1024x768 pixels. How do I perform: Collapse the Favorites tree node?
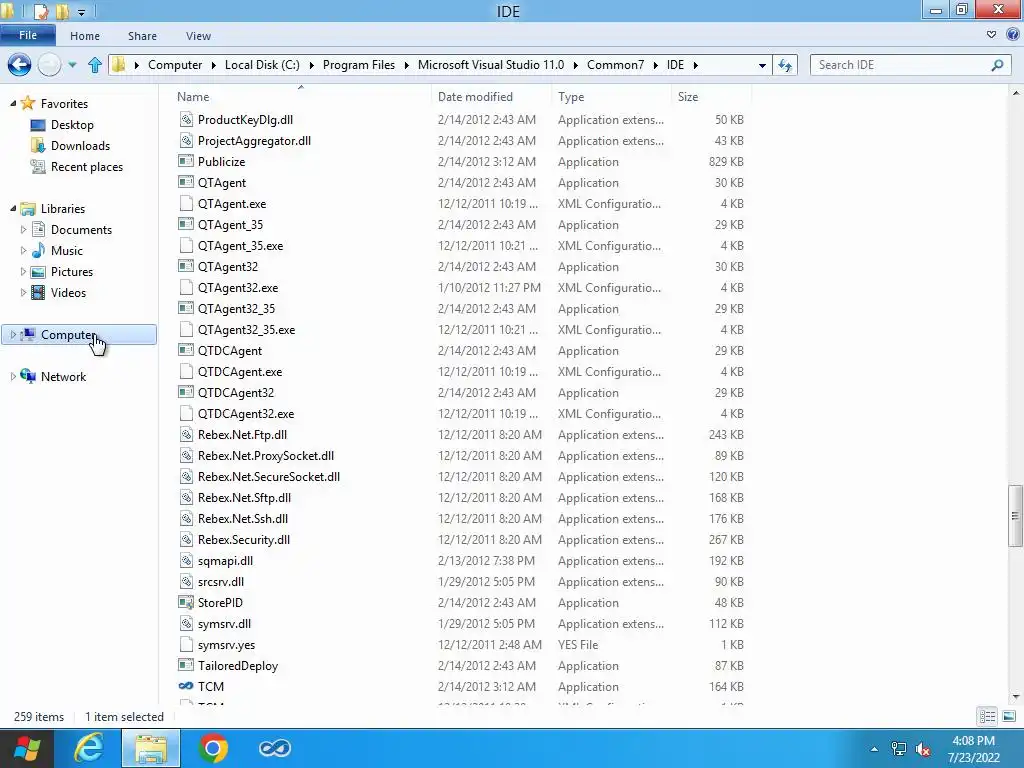[13, 103]
